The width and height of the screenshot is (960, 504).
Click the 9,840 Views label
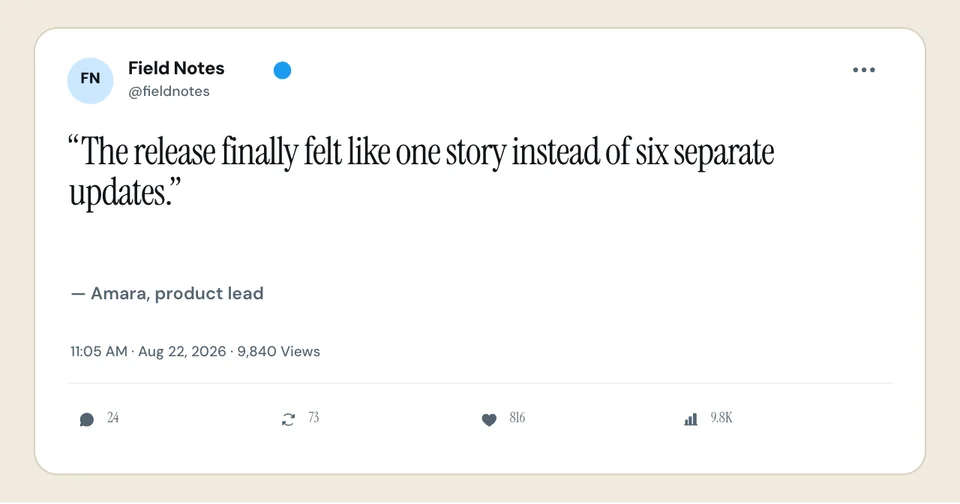[279, 352]
